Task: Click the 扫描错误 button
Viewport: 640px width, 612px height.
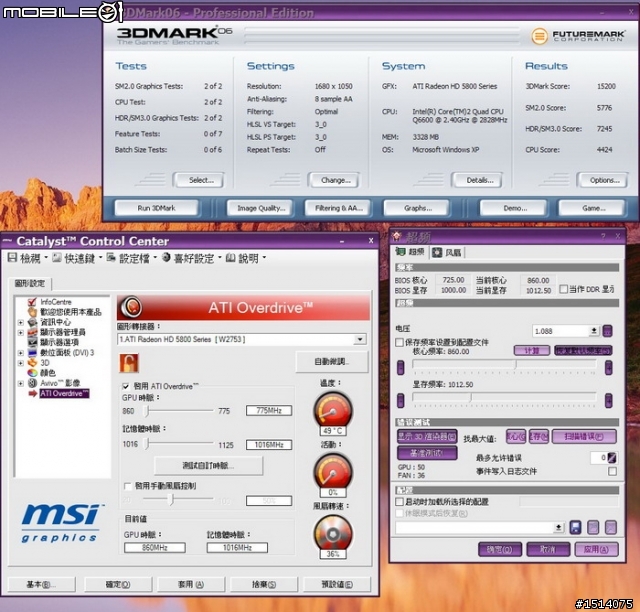Action: [x=584, y=436]
